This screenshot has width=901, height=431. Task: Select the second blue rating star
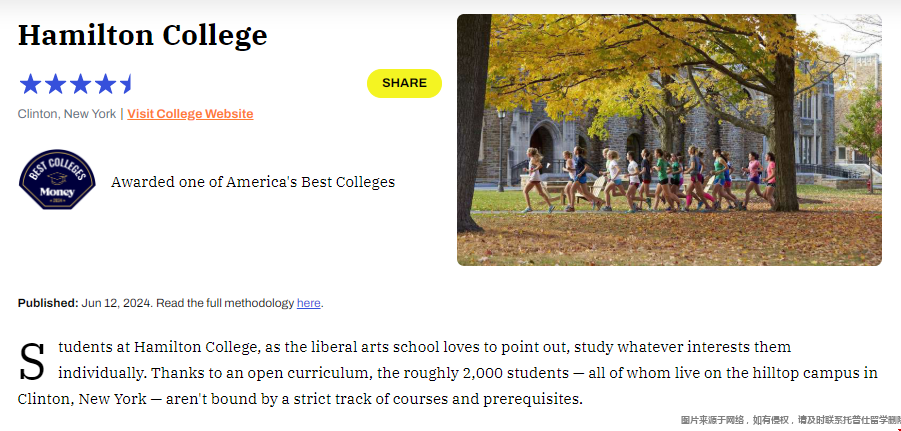coord(55,84)
